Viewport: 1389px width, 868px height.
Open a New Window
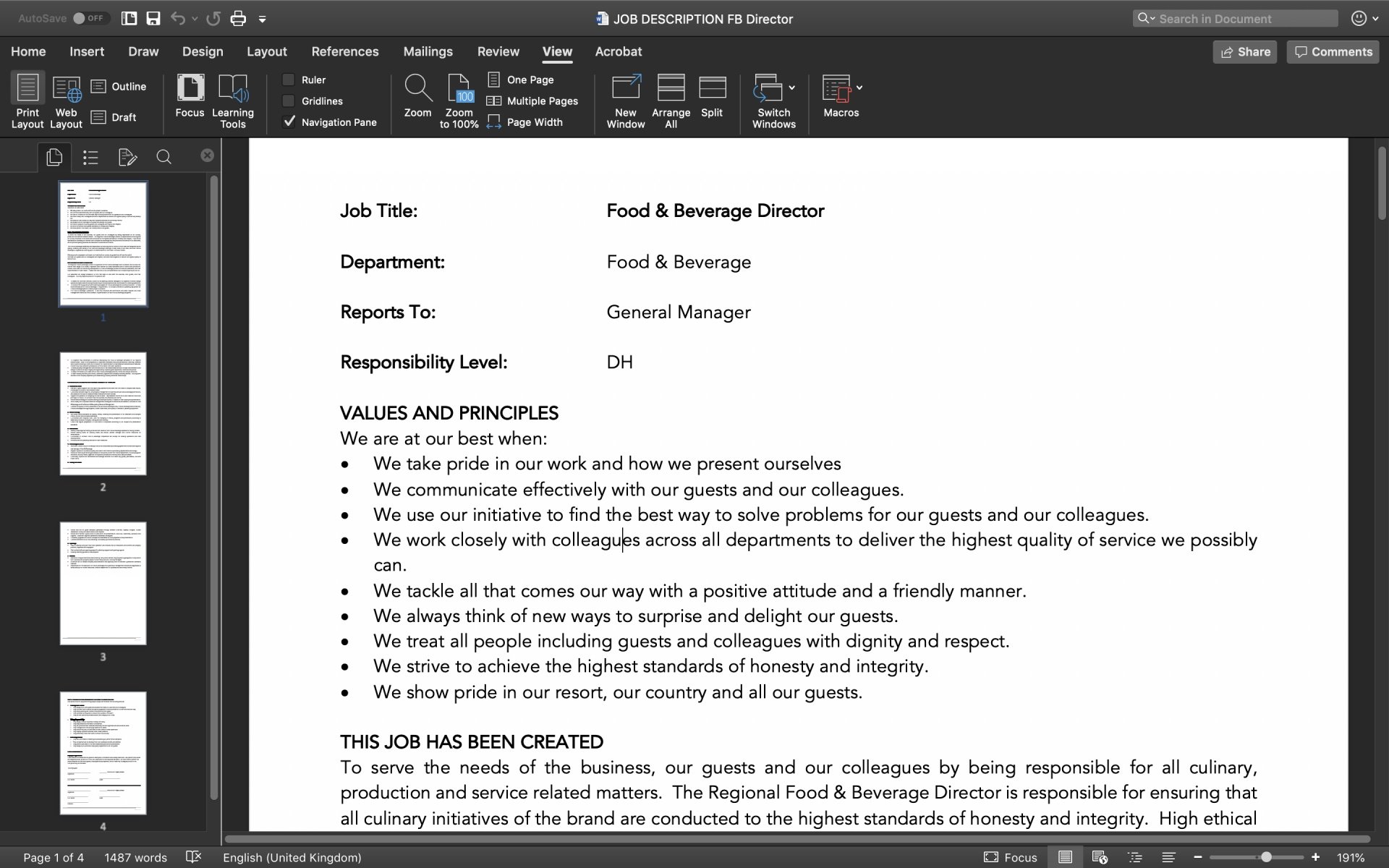(x=626, y=101)
